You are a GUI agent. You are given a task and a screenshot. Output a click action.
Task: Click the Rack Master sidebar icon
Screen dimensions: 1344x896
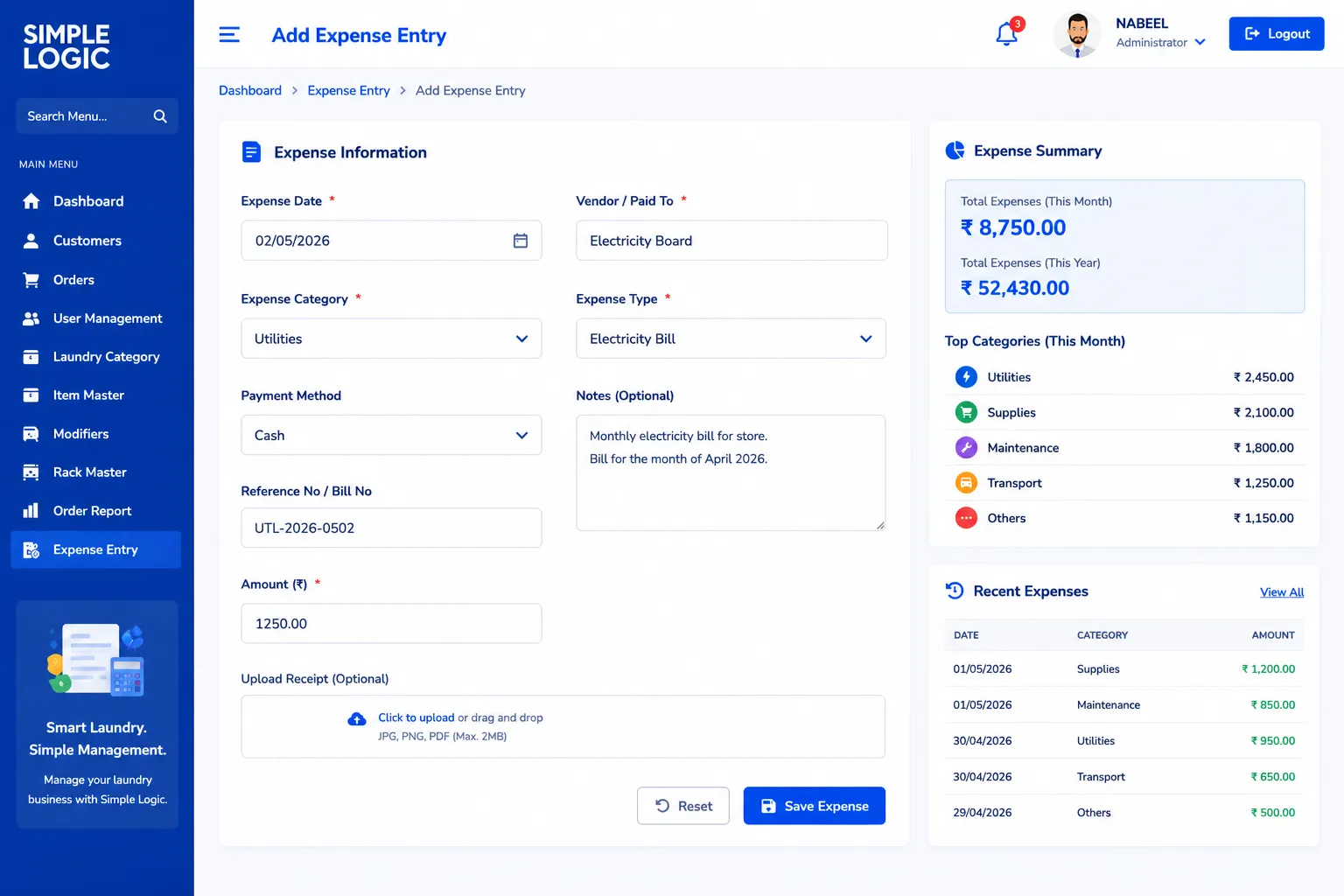[x=31, y=472]
